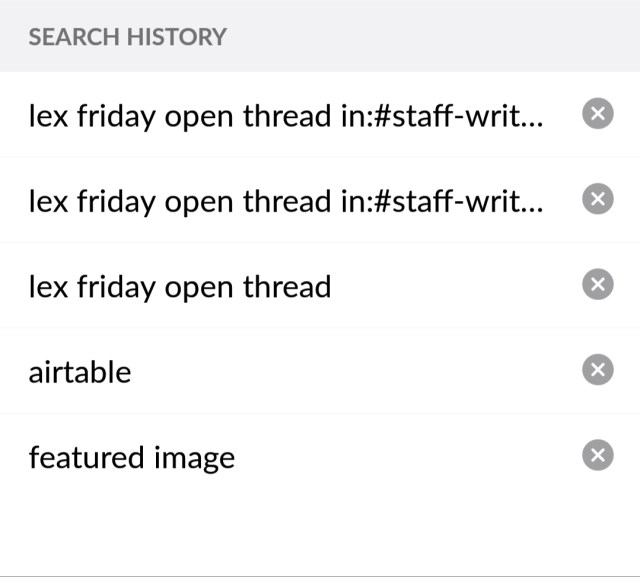Click the SEARCH HISTORY header label
This screenshot has height=577, width=640.
(127, 37)
